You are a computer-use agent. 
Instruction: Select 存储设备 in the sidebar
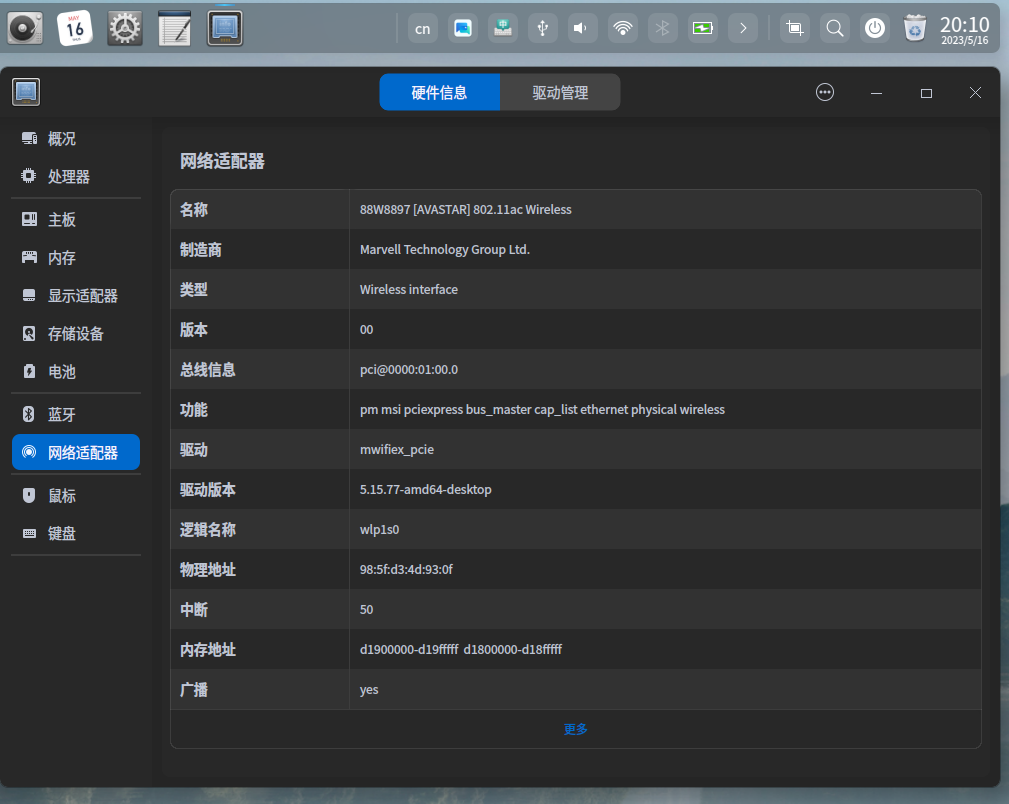click(x=76, y=333)
